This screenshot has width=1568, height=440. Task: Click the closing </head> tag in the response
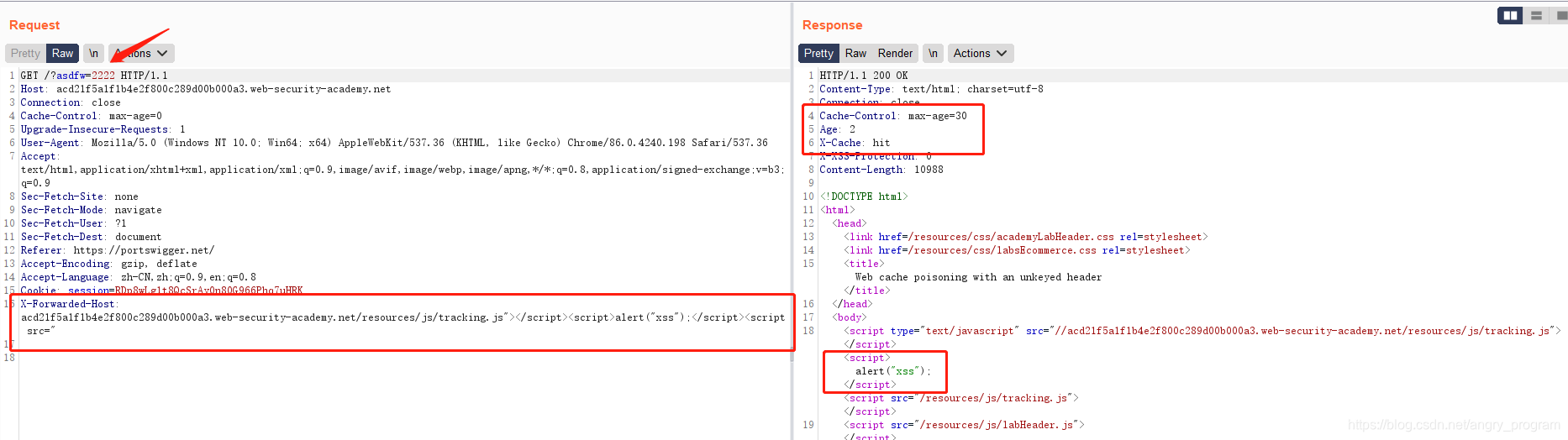(852, 304)
